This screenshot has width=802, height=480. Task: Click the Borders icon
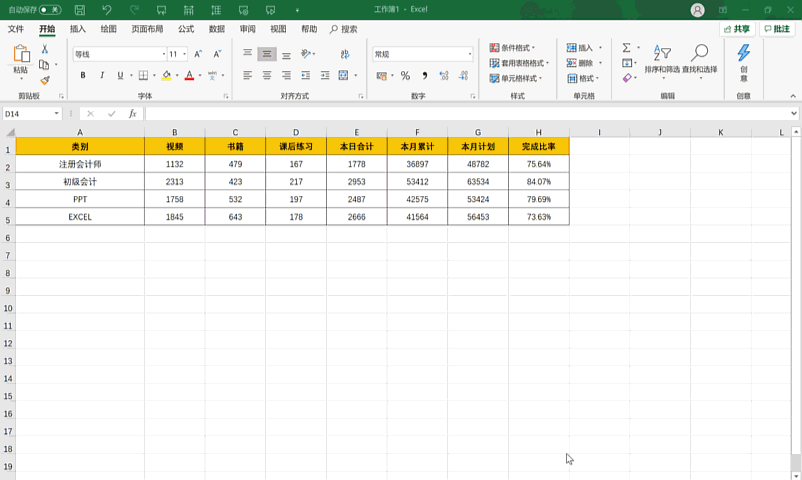click(x=143, y=75)
